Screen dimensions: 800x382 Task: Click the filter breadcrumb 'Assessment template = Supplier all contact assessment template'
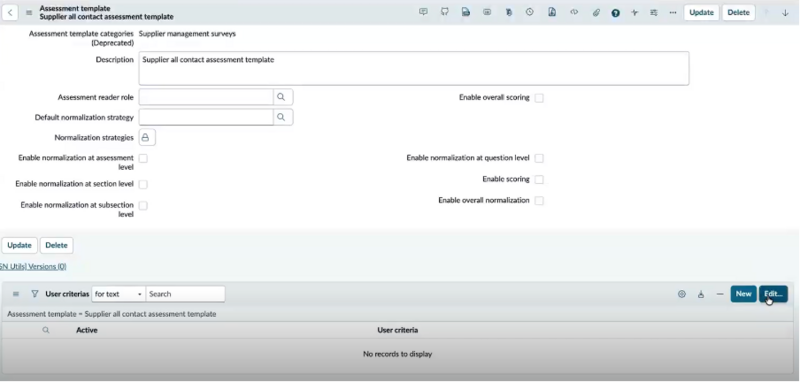coord(112,314)
